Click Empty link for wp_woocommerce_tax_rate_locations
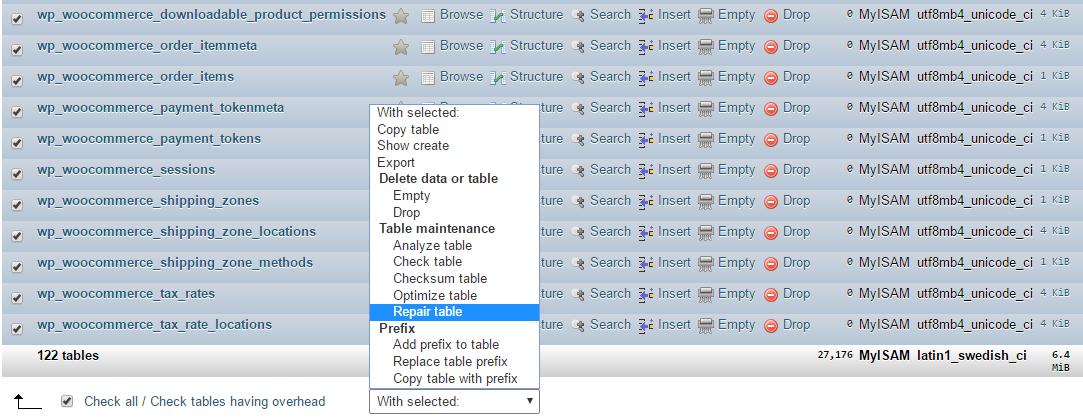Viewport: 1083px width, 419px height. (x=736, y=325)
